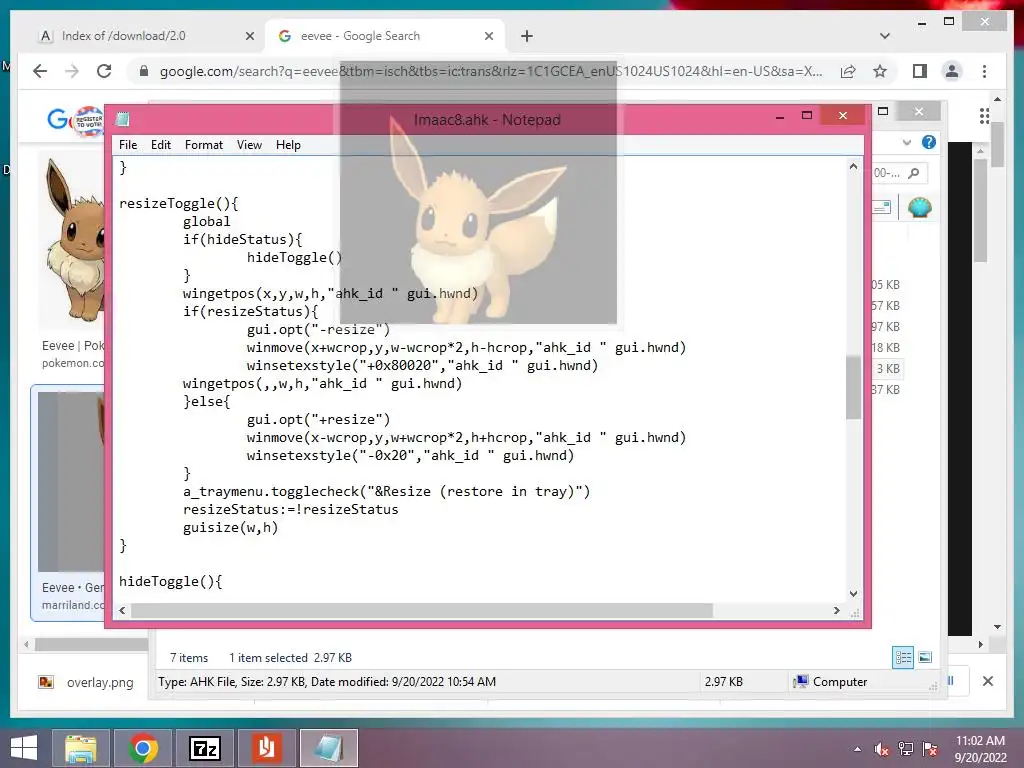This screenshot has width=1024, height=768.
Task: Click the Chrome page scrollbar up arrow
Action: (997, 99)
